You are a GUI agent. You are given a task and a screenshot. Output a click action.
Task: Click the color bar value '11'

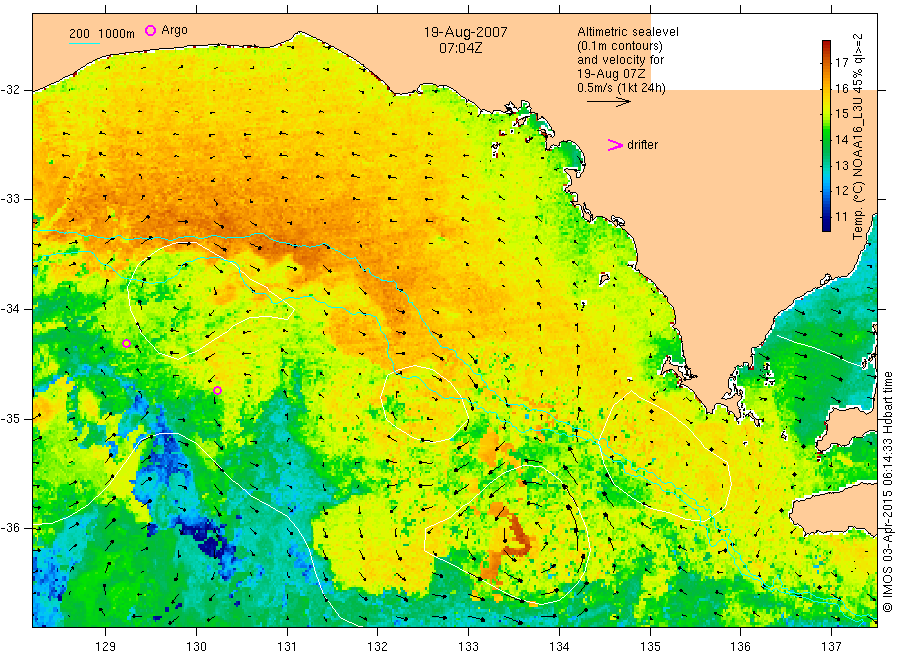click(841, 216)
